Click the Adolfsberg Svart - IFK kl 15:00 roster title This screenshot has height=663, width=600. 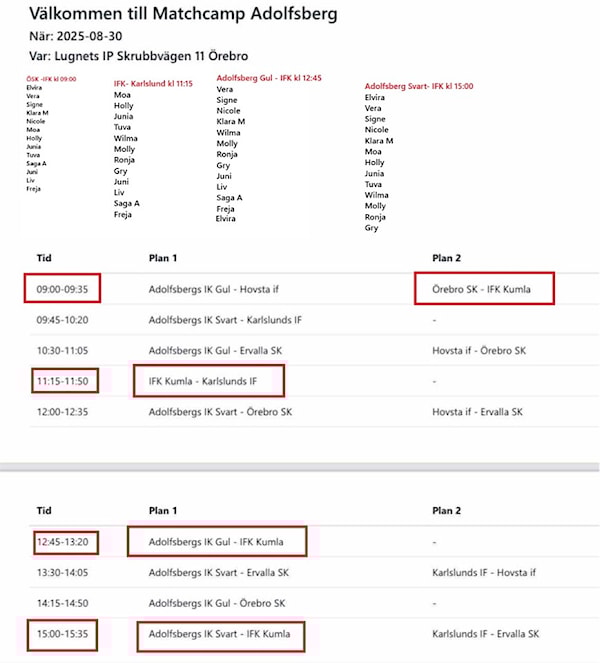tap(419, 86)
